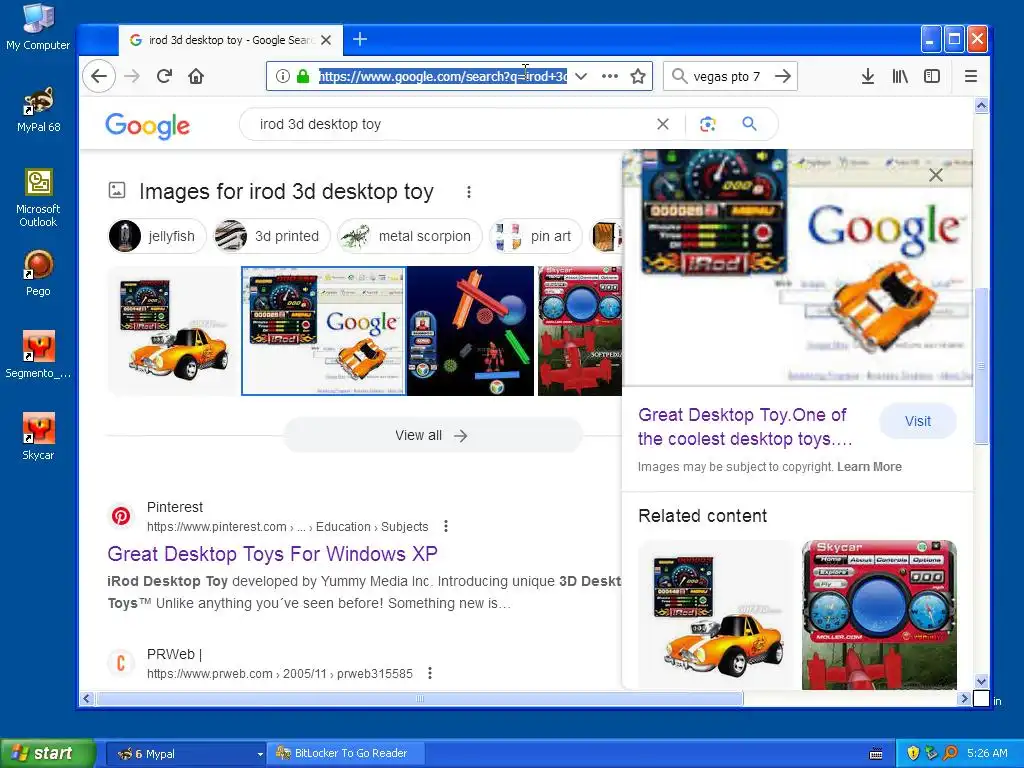Open the library bookmarks icon
Image resolution: width=1024 pixels, height=768 pixels.
[900, 76]
